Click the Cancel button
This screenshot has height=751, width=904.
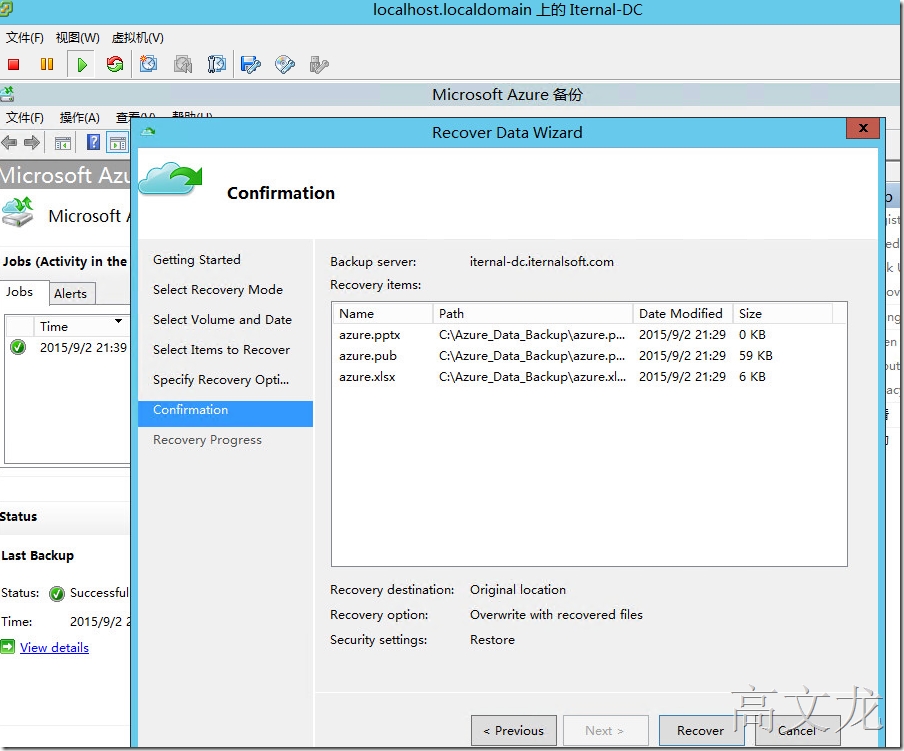point(797,730)
